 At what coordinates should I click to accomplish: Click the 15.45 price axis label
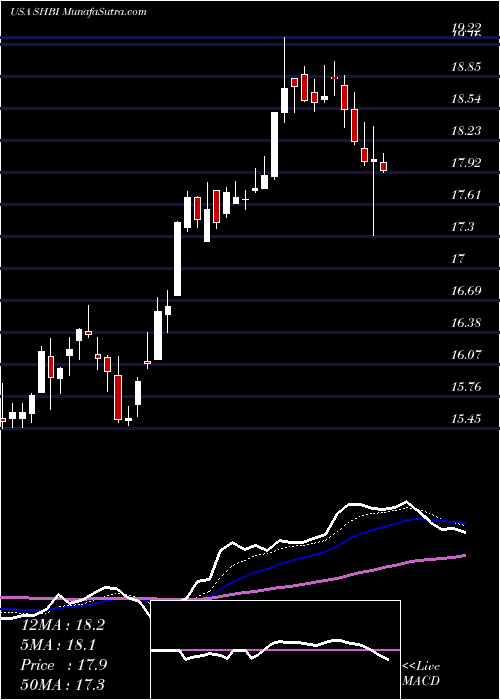click(466, 419)
